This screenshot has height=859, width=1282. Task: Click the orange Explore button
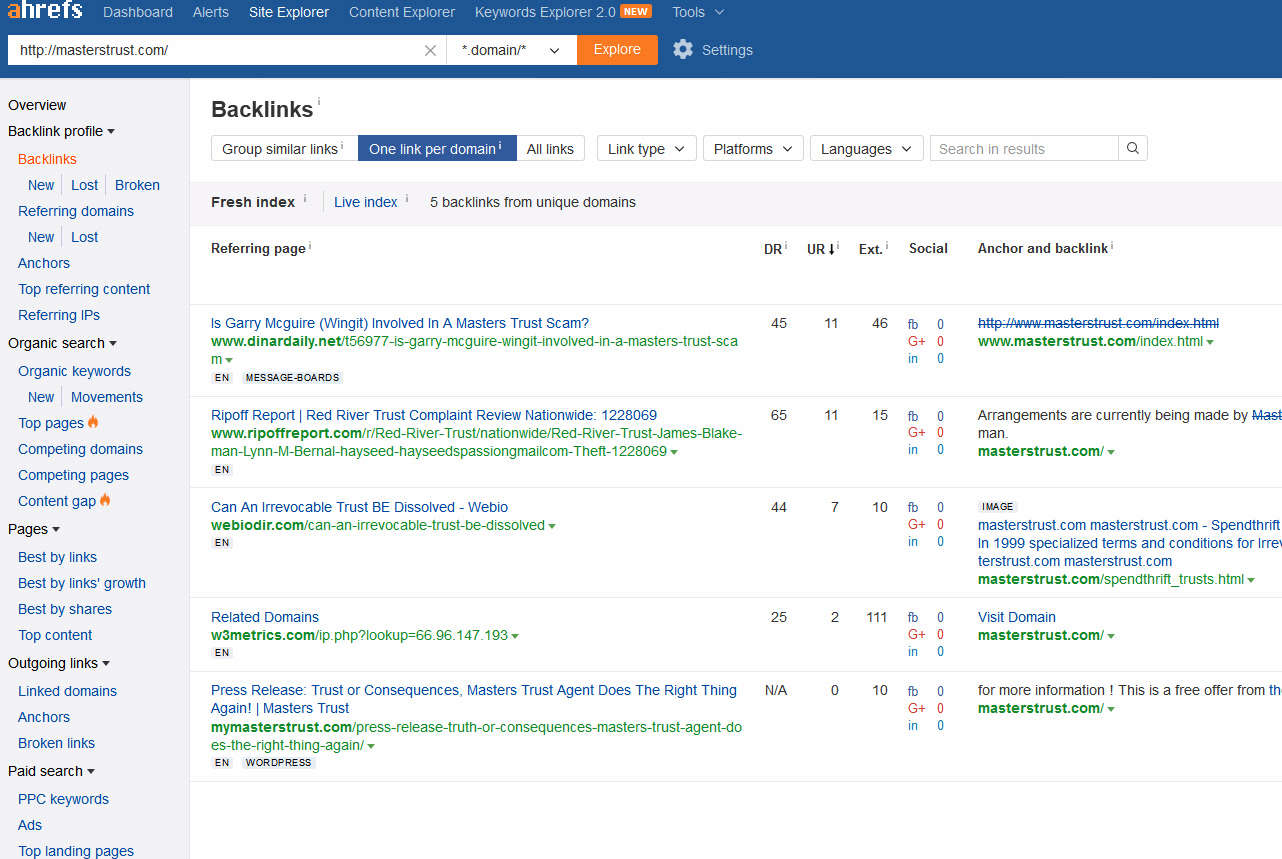point(617,50)
